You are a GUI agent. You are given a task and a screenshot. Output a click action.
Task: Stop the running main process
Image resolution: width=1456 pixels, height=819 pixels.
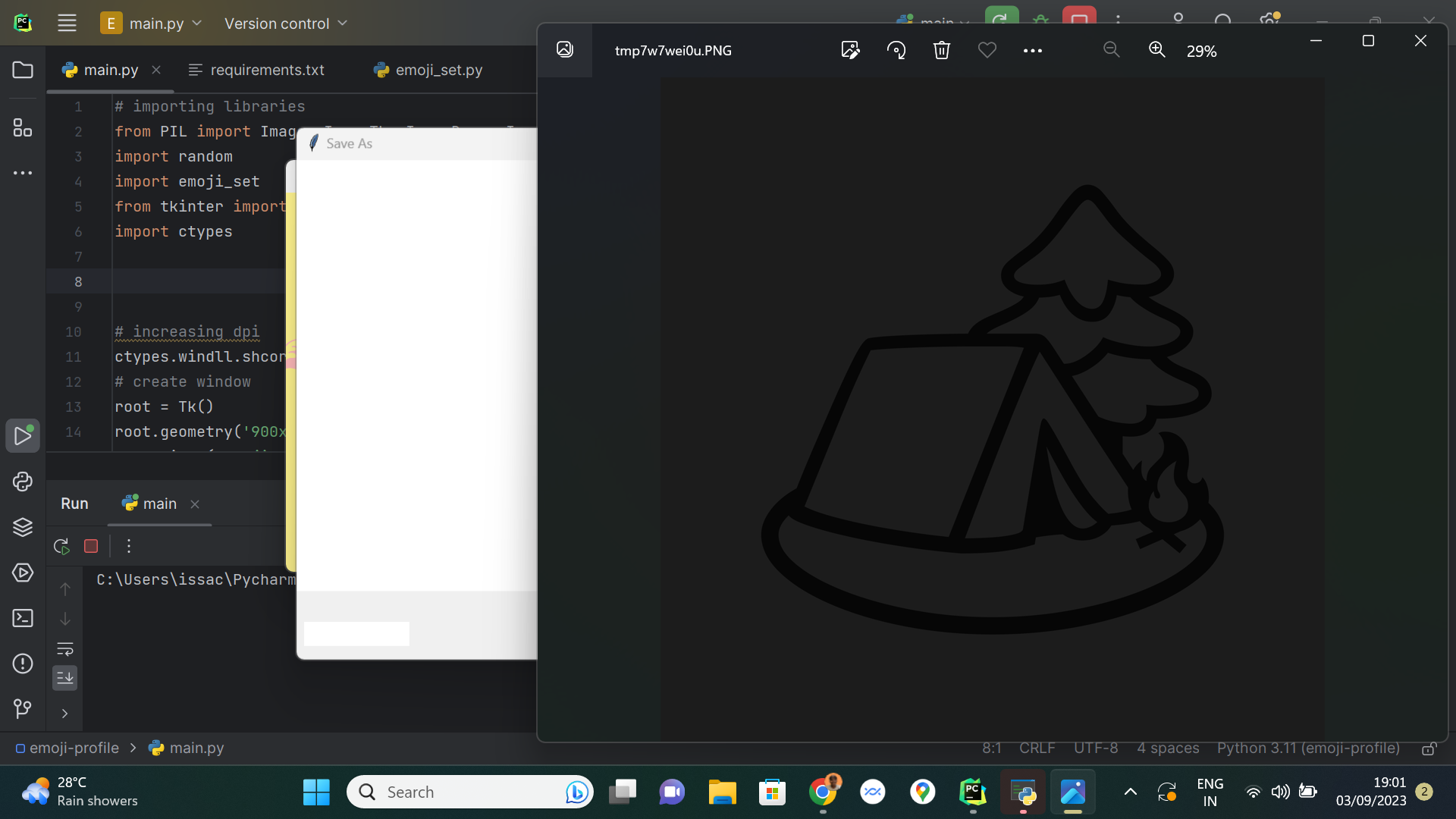pos(91,546)
